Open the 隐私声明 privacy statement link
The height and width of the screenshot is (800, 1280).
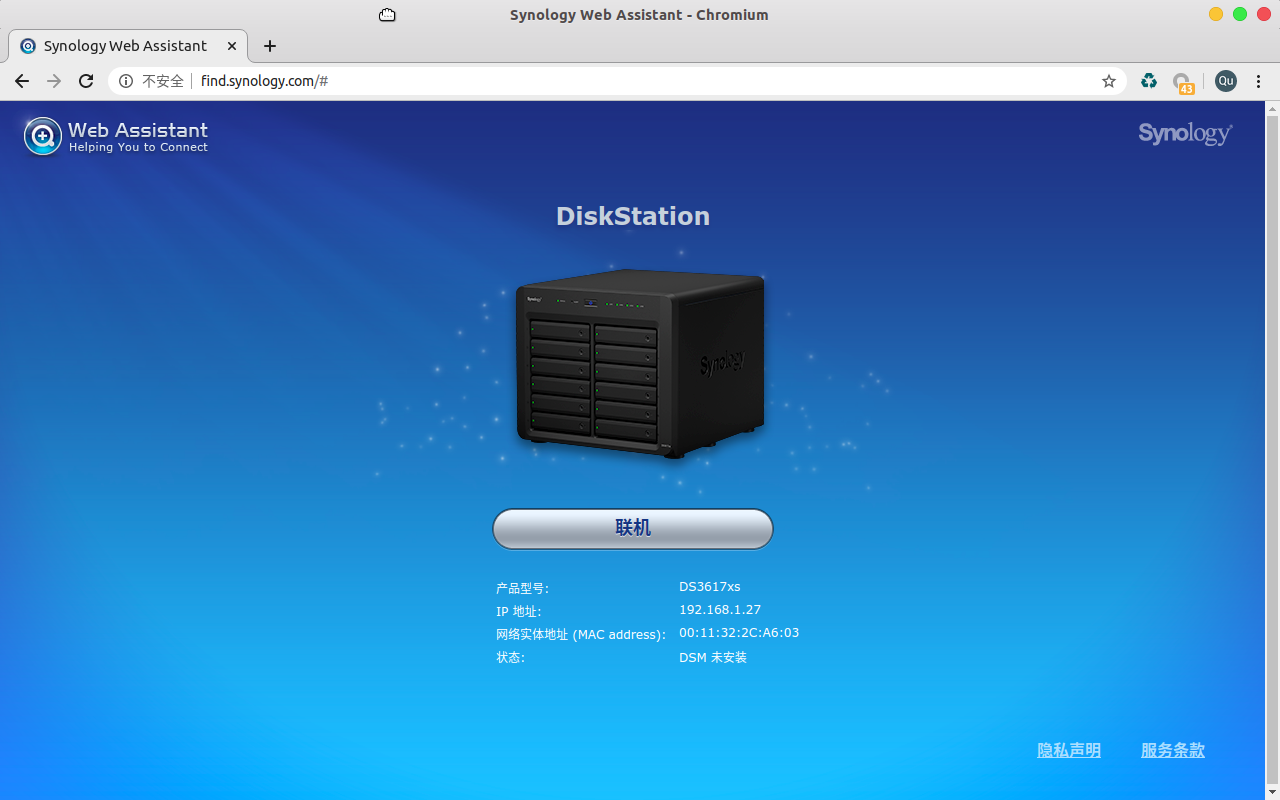coord(1068,750)
